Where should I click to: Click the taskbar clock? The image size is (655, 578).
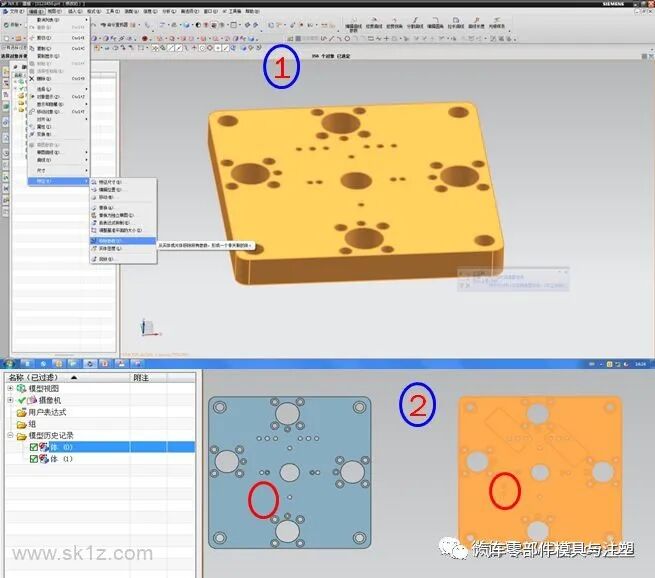click(640, 364)
